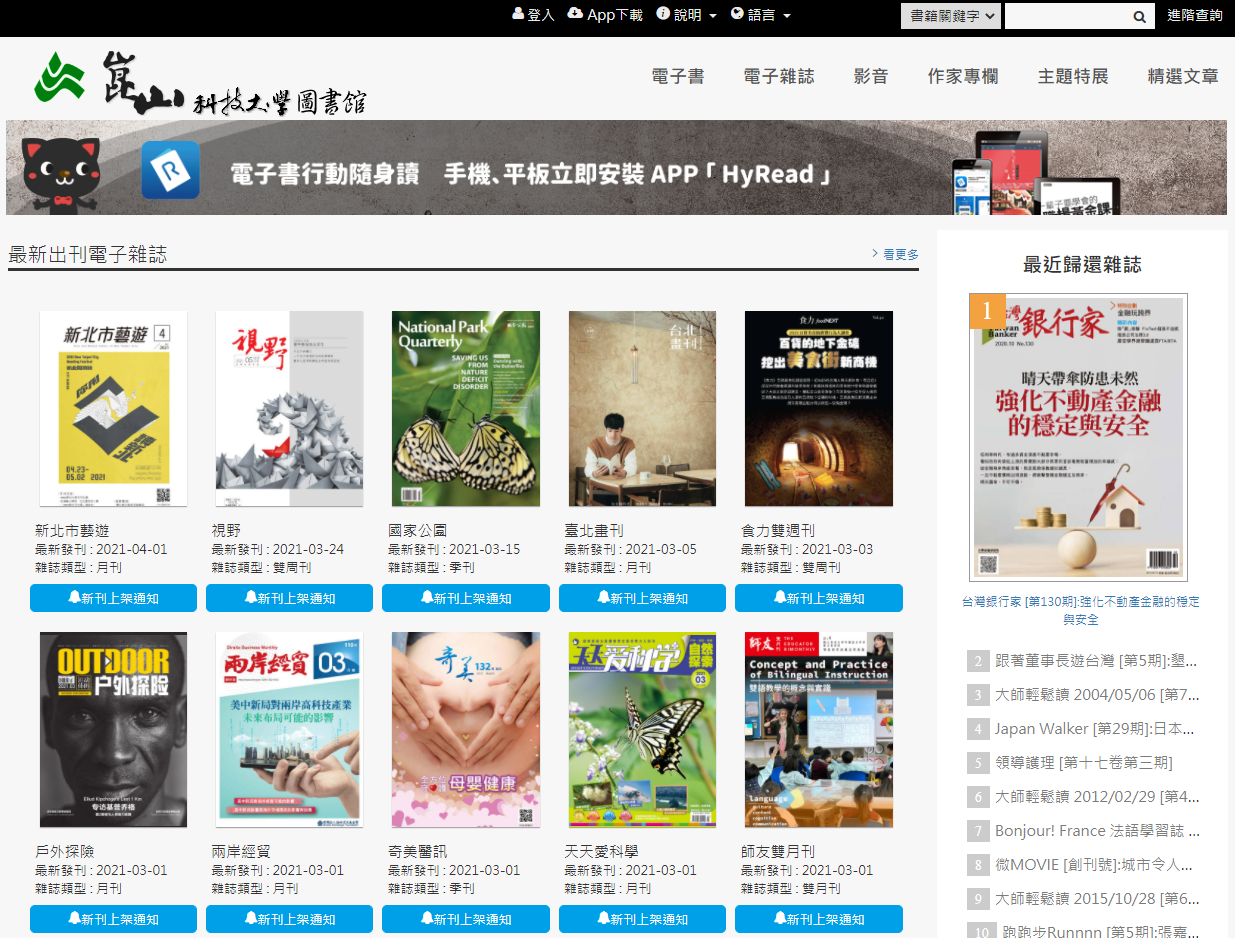Open the 主題特展 navigation item
This screenshot has height=938, width=1235.
tap(1072, 75)
